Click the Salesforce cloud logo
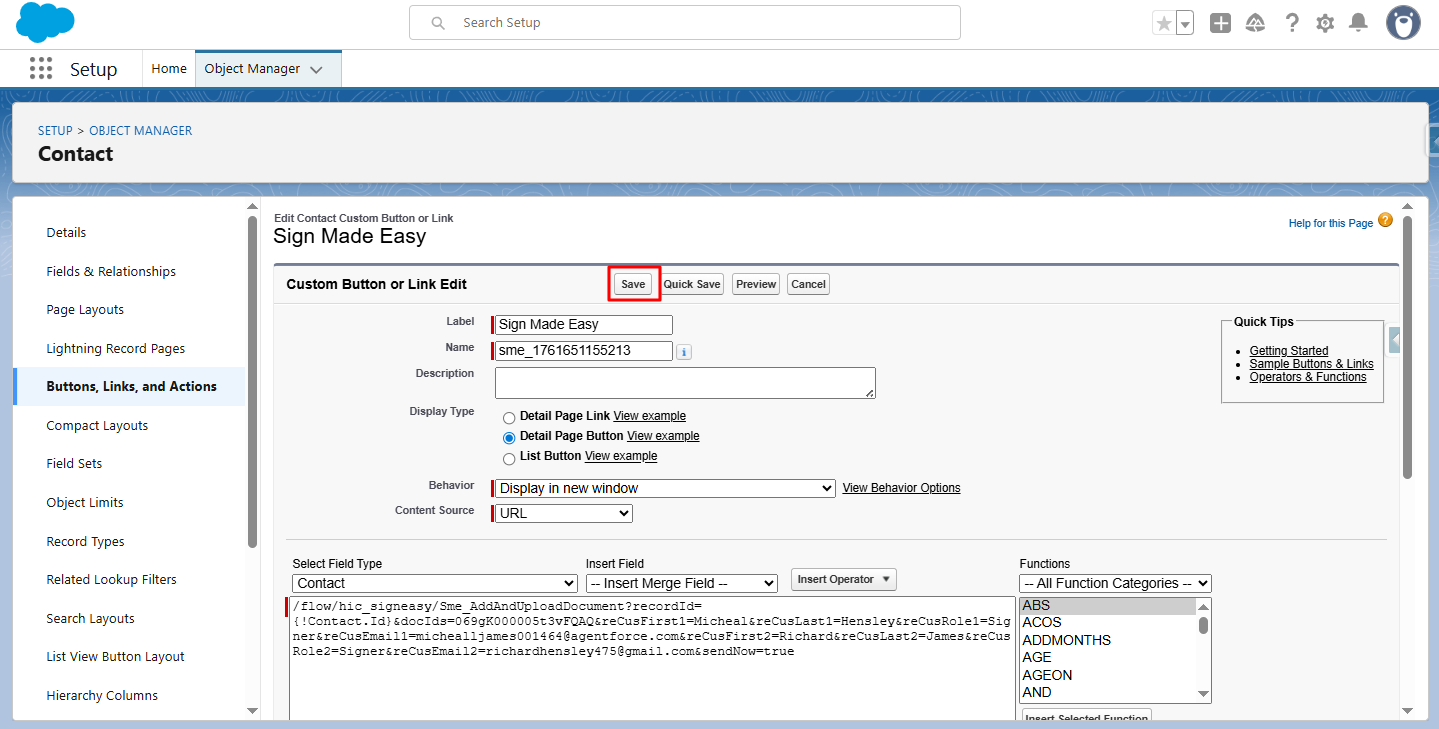The height and width of the screenshot is (729, 1439). [x=45, y=22]
